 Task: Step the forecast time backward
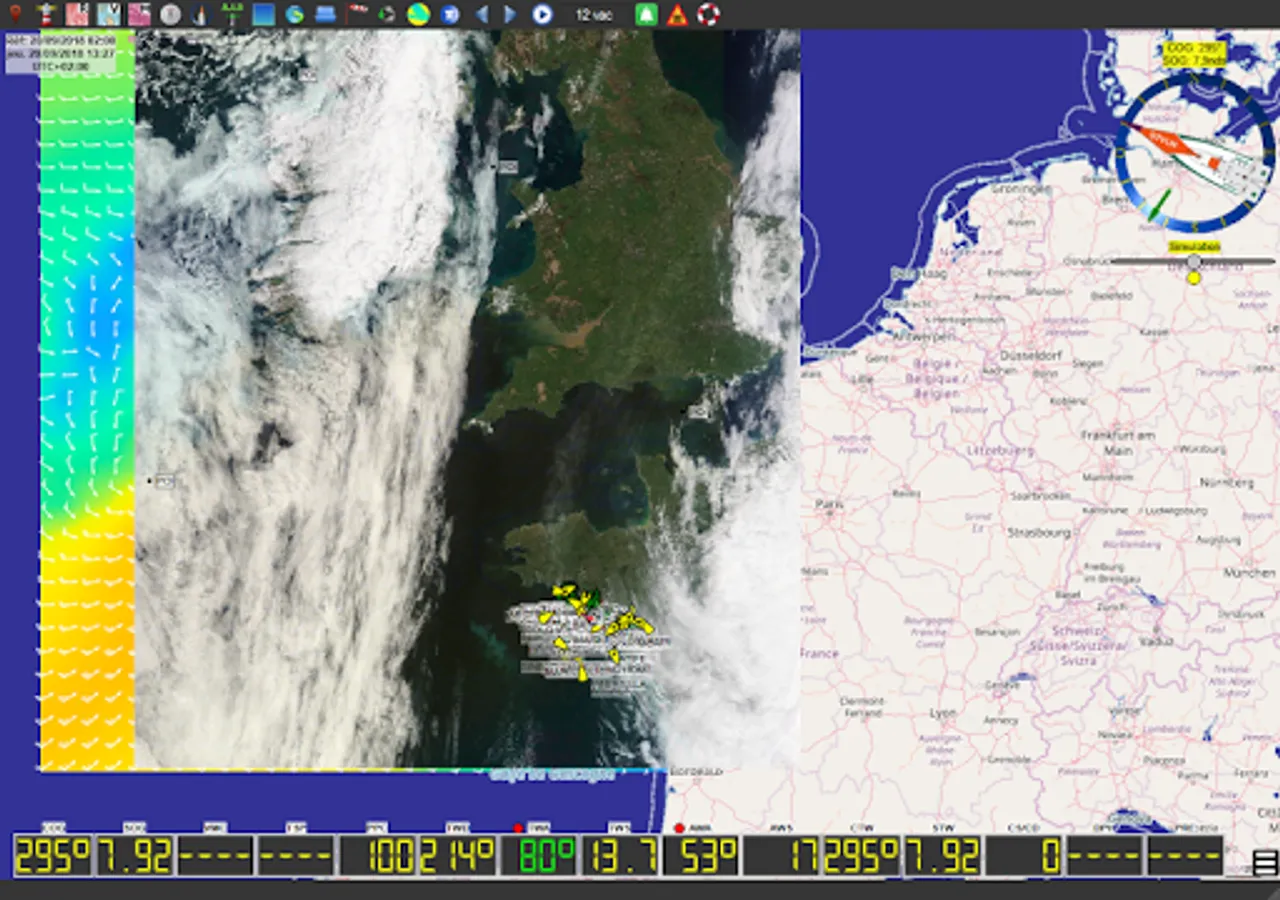point(481,14)
